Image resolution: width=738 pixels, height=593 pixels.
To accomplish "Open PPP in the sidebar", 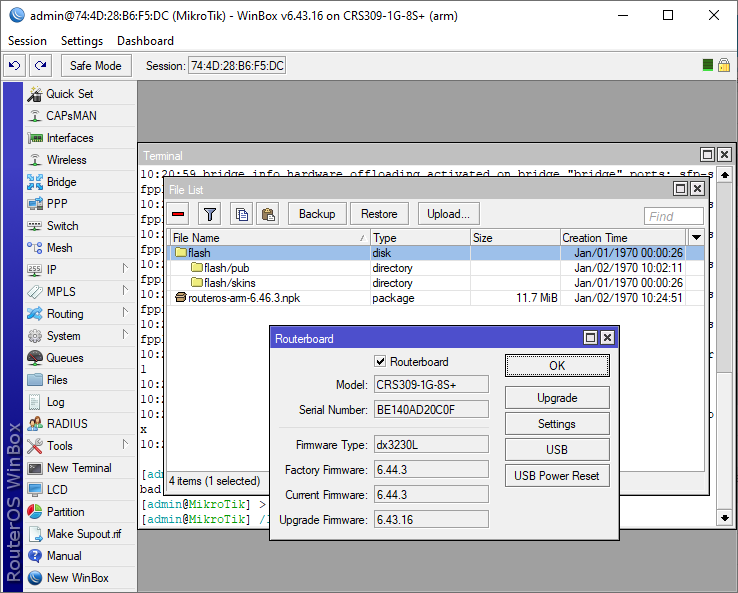I will pos(79,204).
